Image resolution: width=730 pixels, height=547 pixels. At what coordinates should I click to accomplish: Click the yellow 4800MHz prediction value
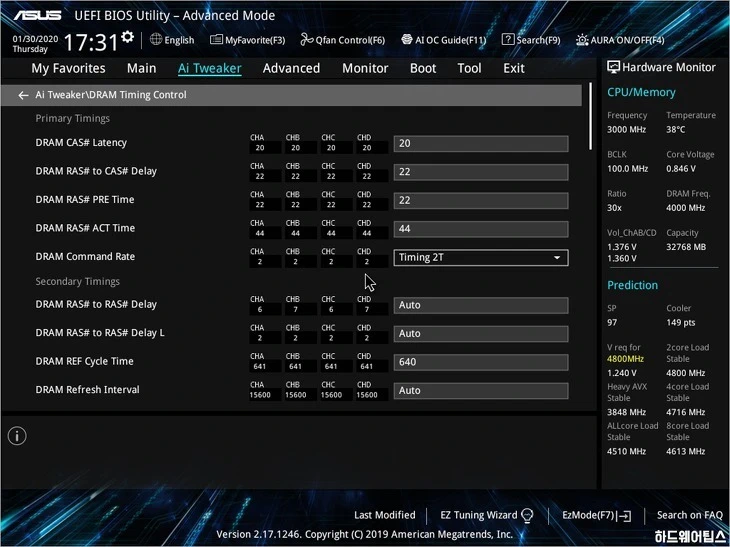(x=625, y=359)
